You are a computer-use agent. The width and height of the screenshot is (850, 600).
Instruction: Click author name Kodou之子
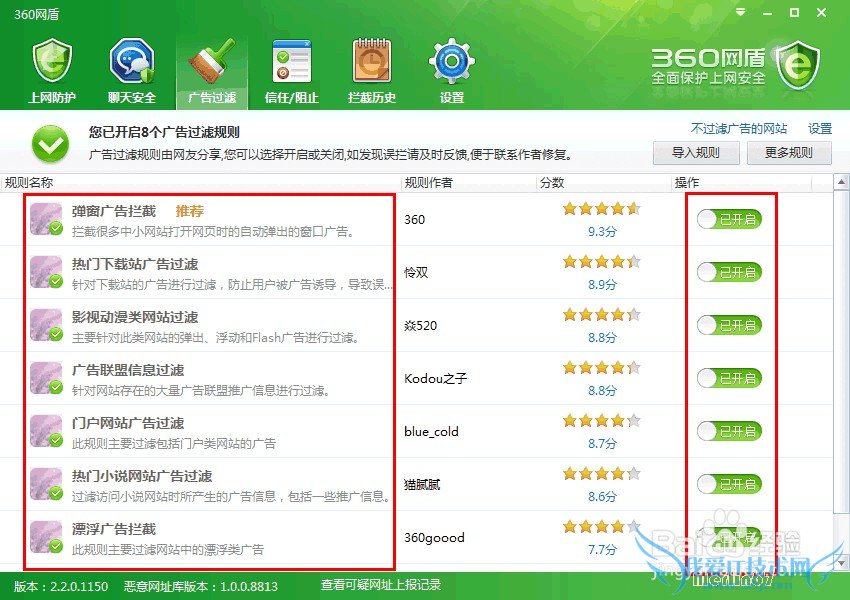coord(435,378)
